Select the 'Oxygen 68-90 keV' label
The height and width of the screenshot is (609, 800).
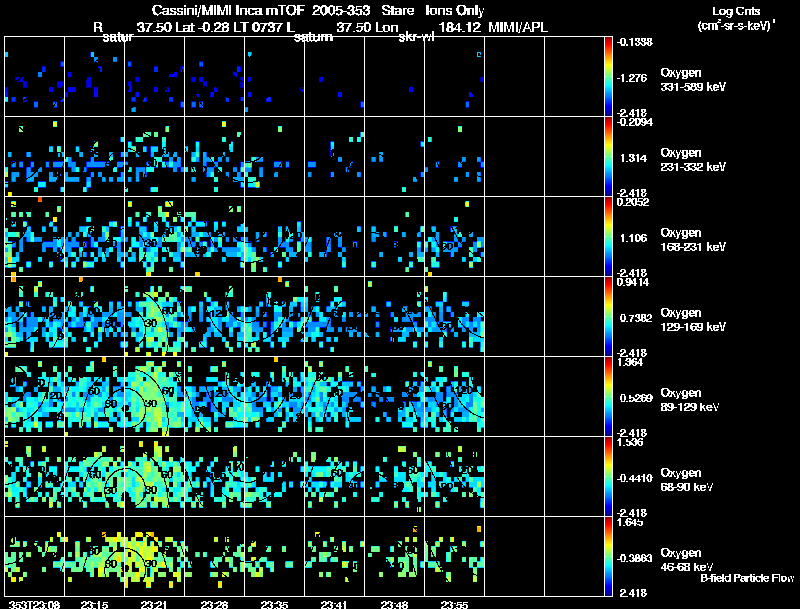687,480
